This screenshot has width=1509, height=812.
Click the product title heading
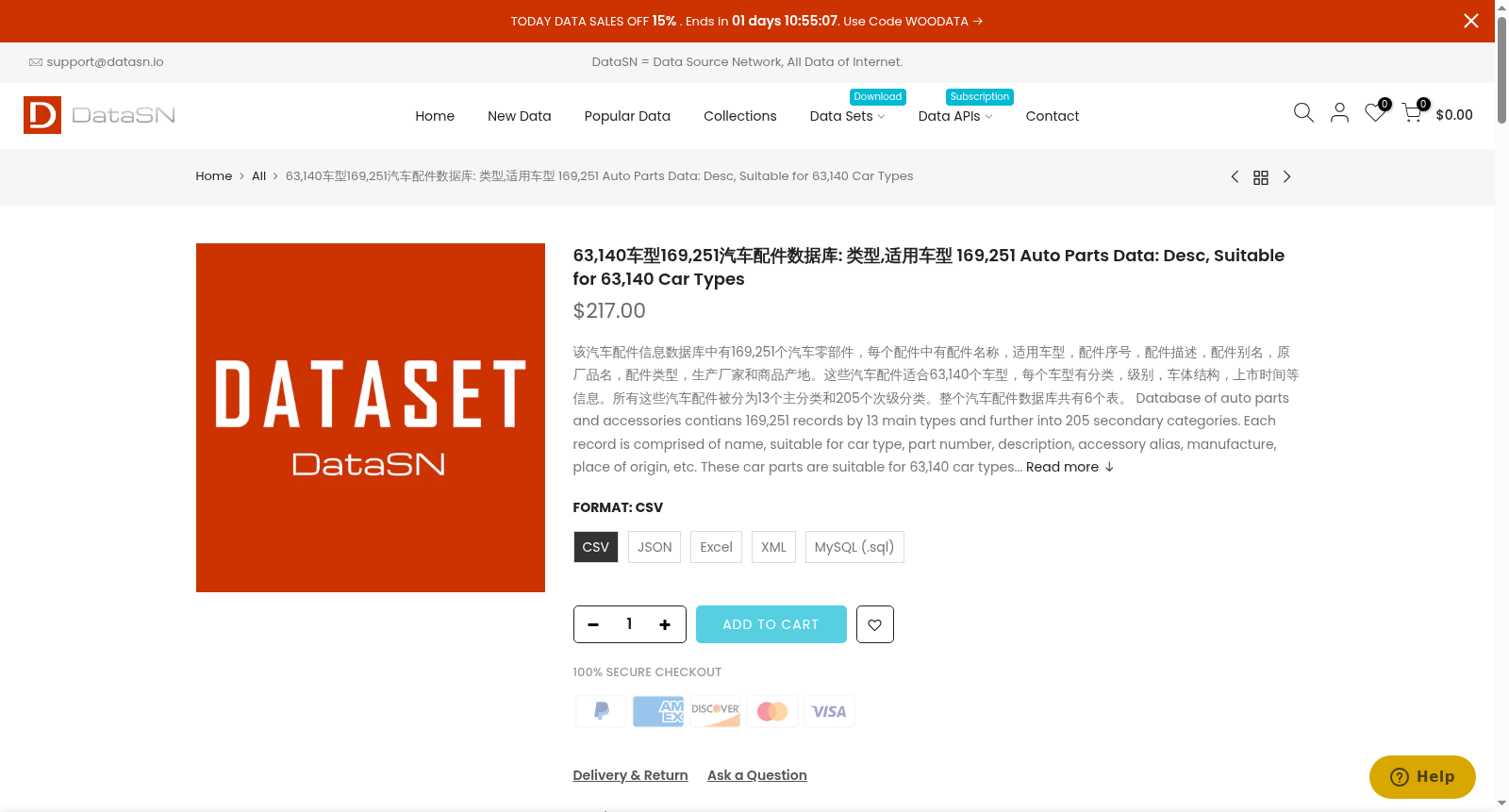pos(929,267)
